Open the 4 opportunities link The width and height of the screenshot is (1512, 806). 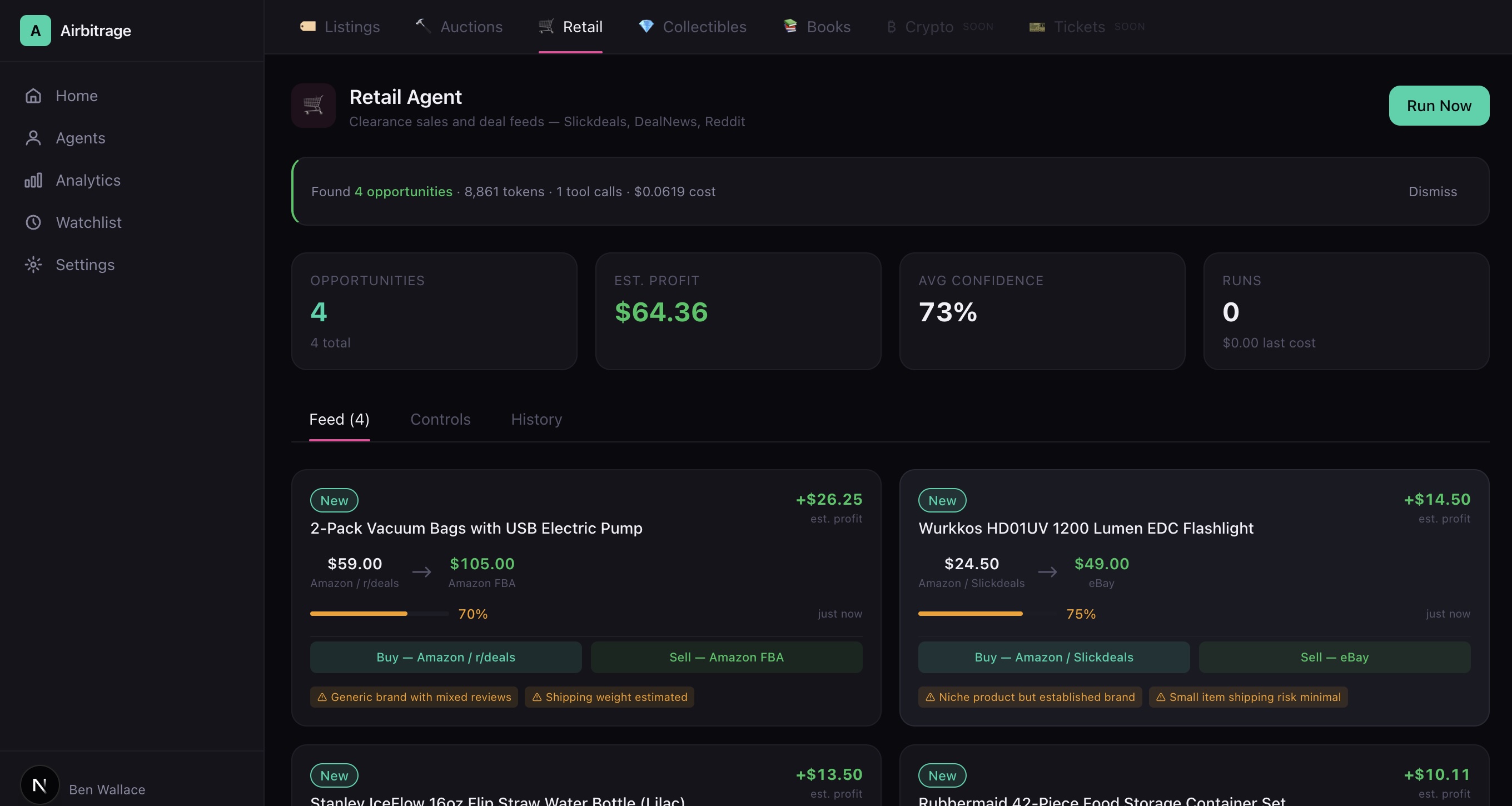click(x=402, y=191)
